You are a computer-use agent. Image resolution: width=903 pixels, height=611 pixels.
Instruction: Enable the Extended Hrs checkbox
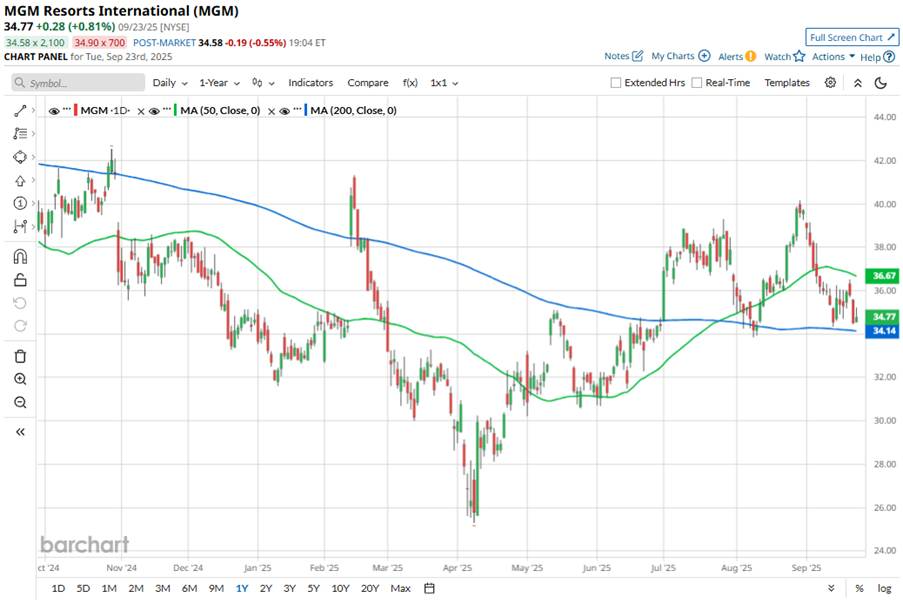pyautogui.click(x=616, y=83)
